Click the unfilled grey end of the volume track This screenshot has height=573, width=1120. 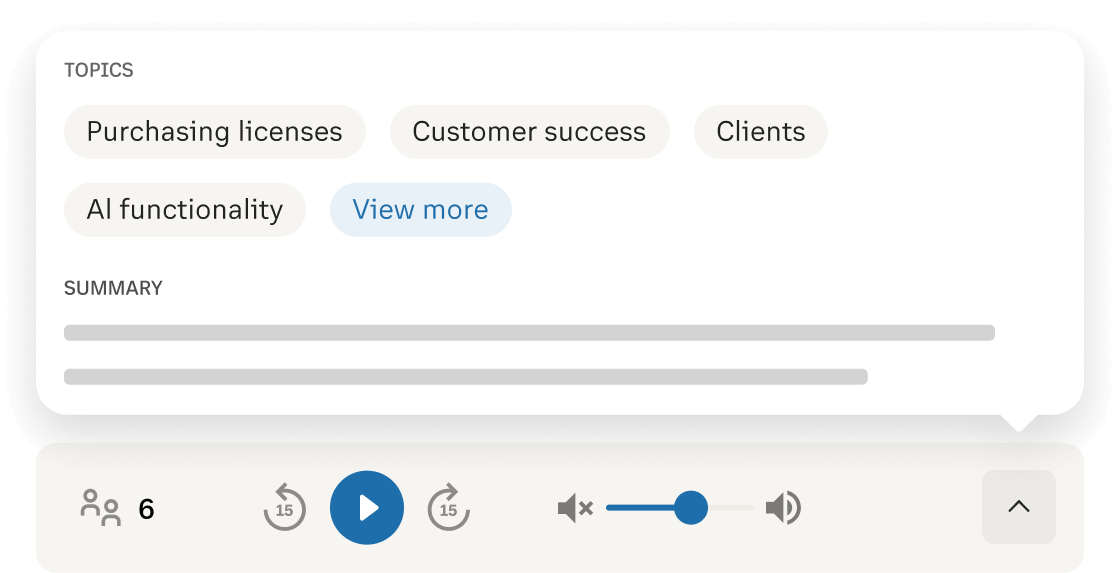(x=732, y=508)
